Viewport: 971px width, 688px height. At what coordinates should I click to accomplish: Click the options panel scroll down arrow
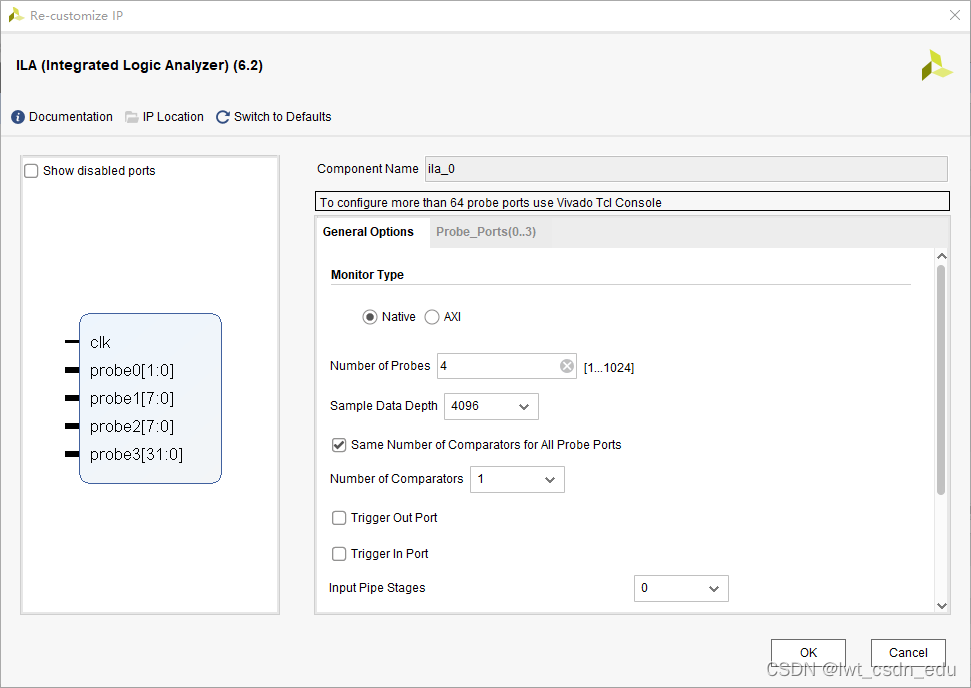click(x=942, y=606)
